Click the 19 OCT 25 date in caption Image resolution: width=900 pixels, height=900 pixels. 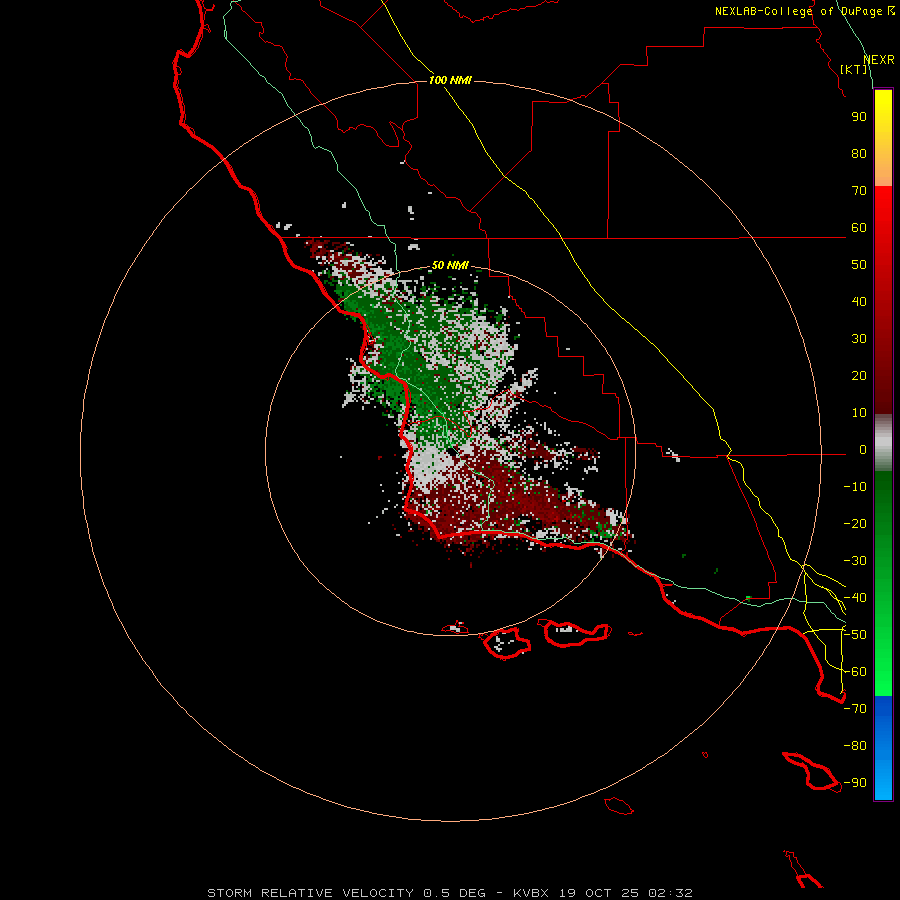pos(599,893)
